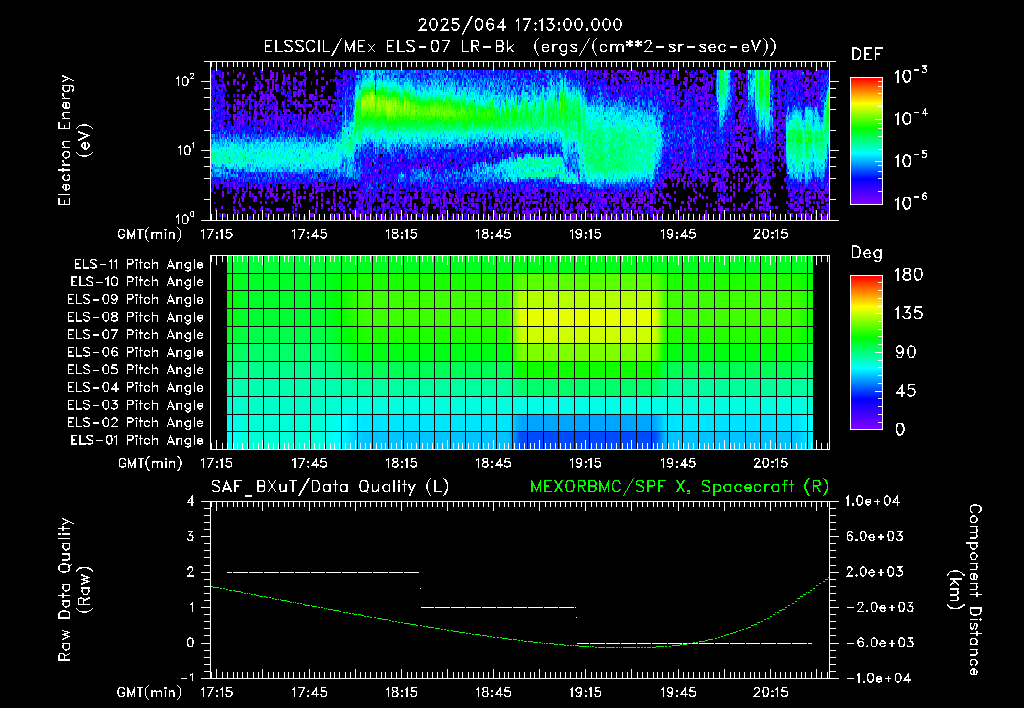This screenshot has width=1024, height=708.
Task: Click the 180 degree colorbar label
Action: [908, 275]
